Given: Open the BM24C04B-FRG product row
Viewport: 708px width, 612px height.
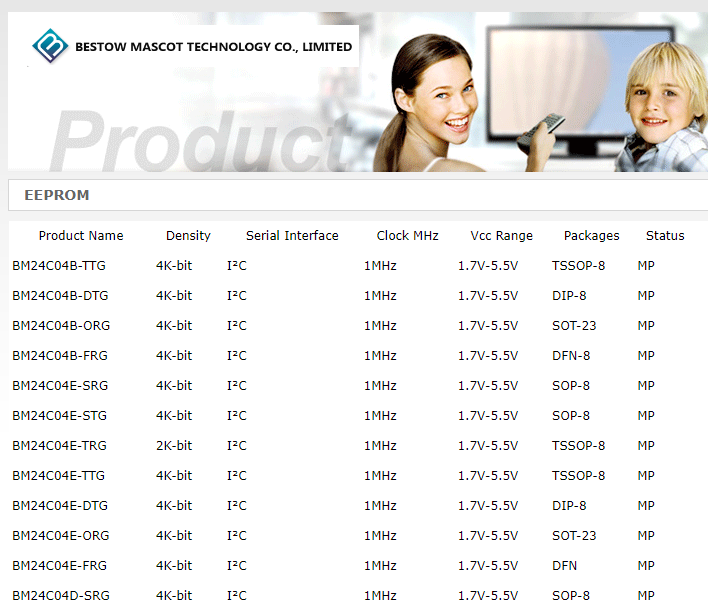Looking at the screenshot, I should tap(59, 356).
